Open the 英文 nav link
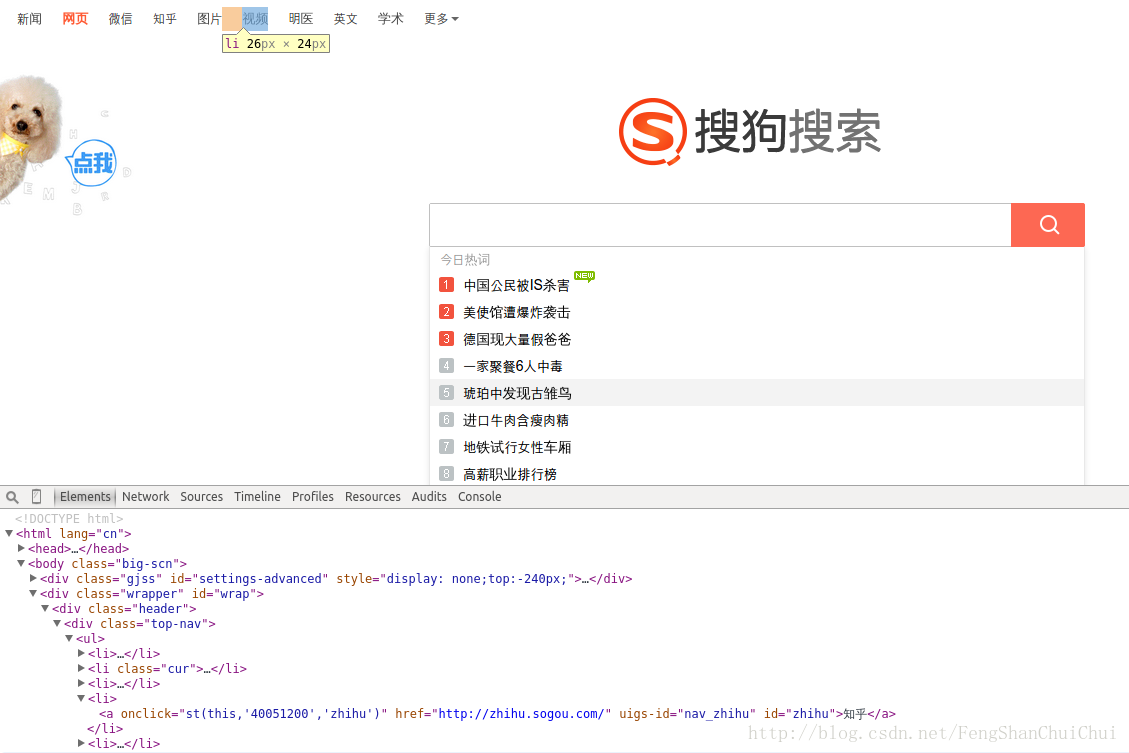 [x=346, y=19]
